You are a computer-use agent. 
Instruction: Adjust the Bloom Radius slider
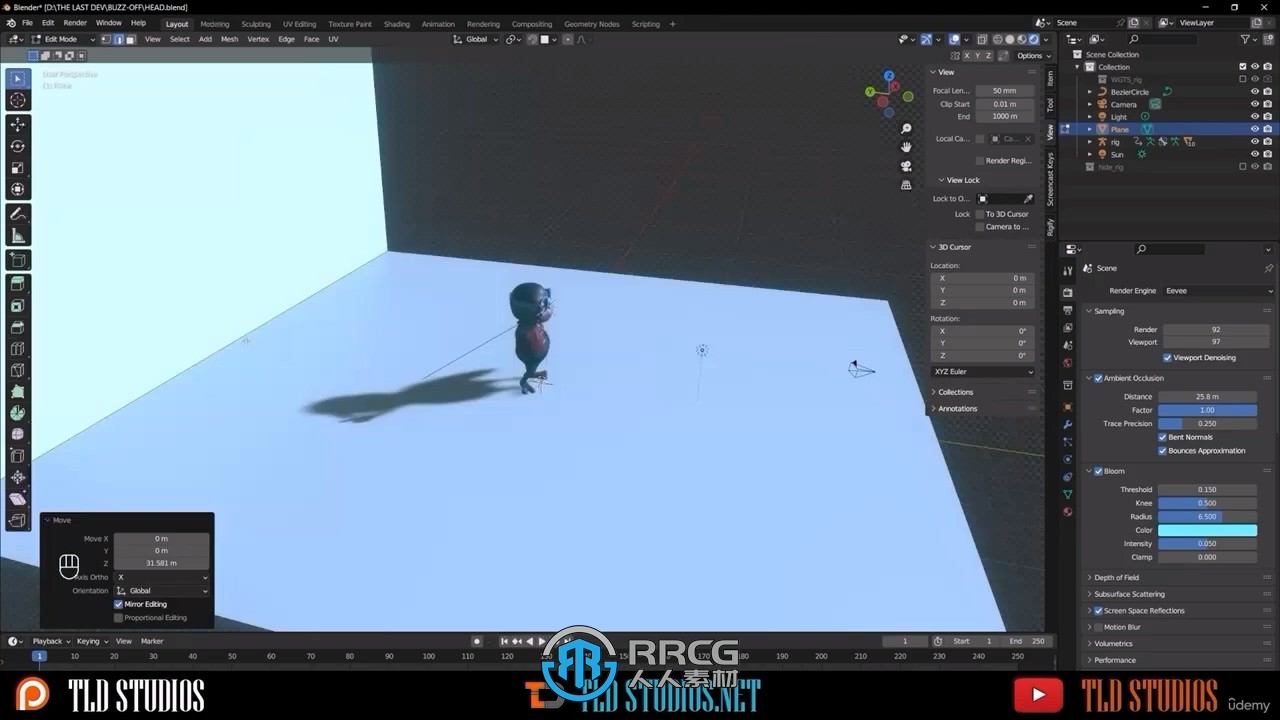(1208, 517)
